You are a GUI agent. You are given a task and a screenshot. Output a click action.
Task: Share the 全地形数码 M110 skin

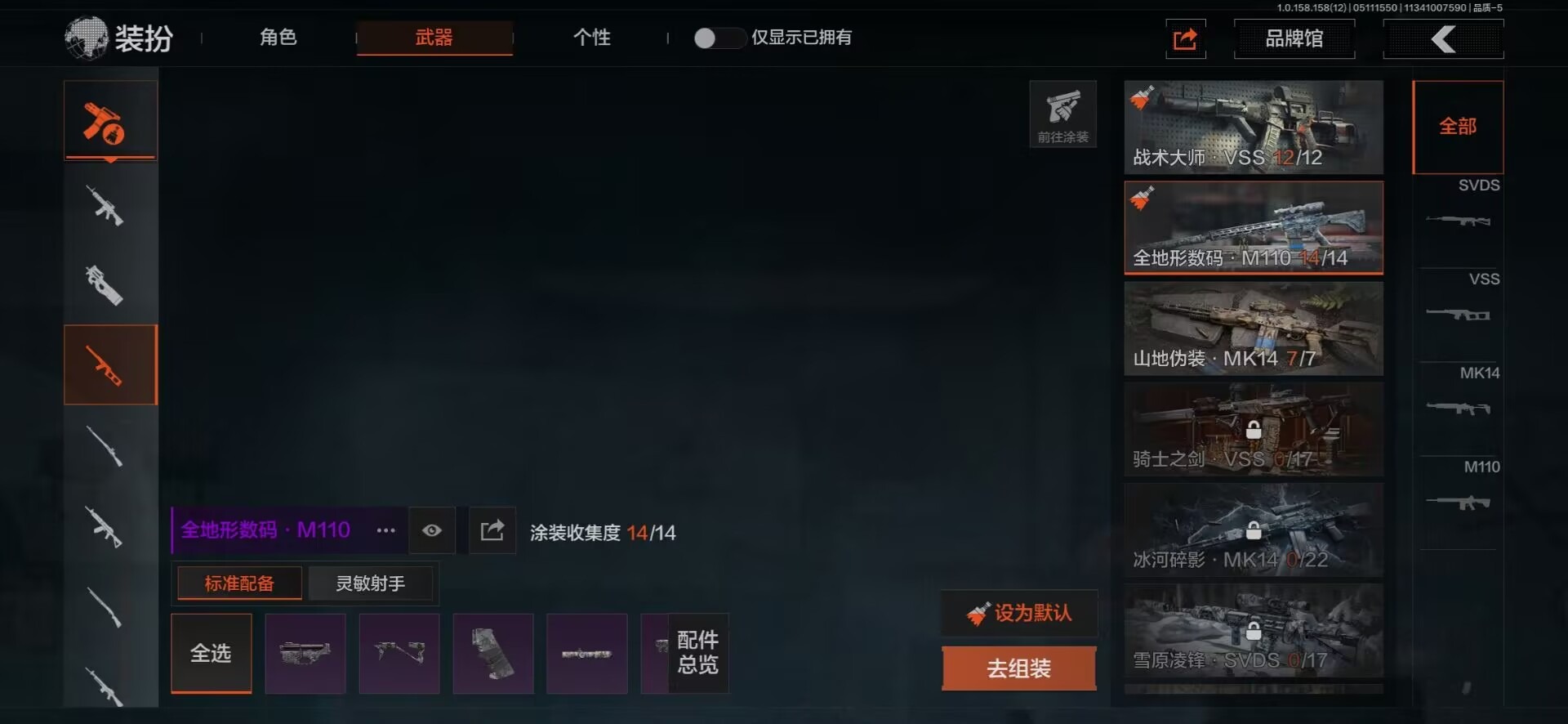(x=492, y=530)
